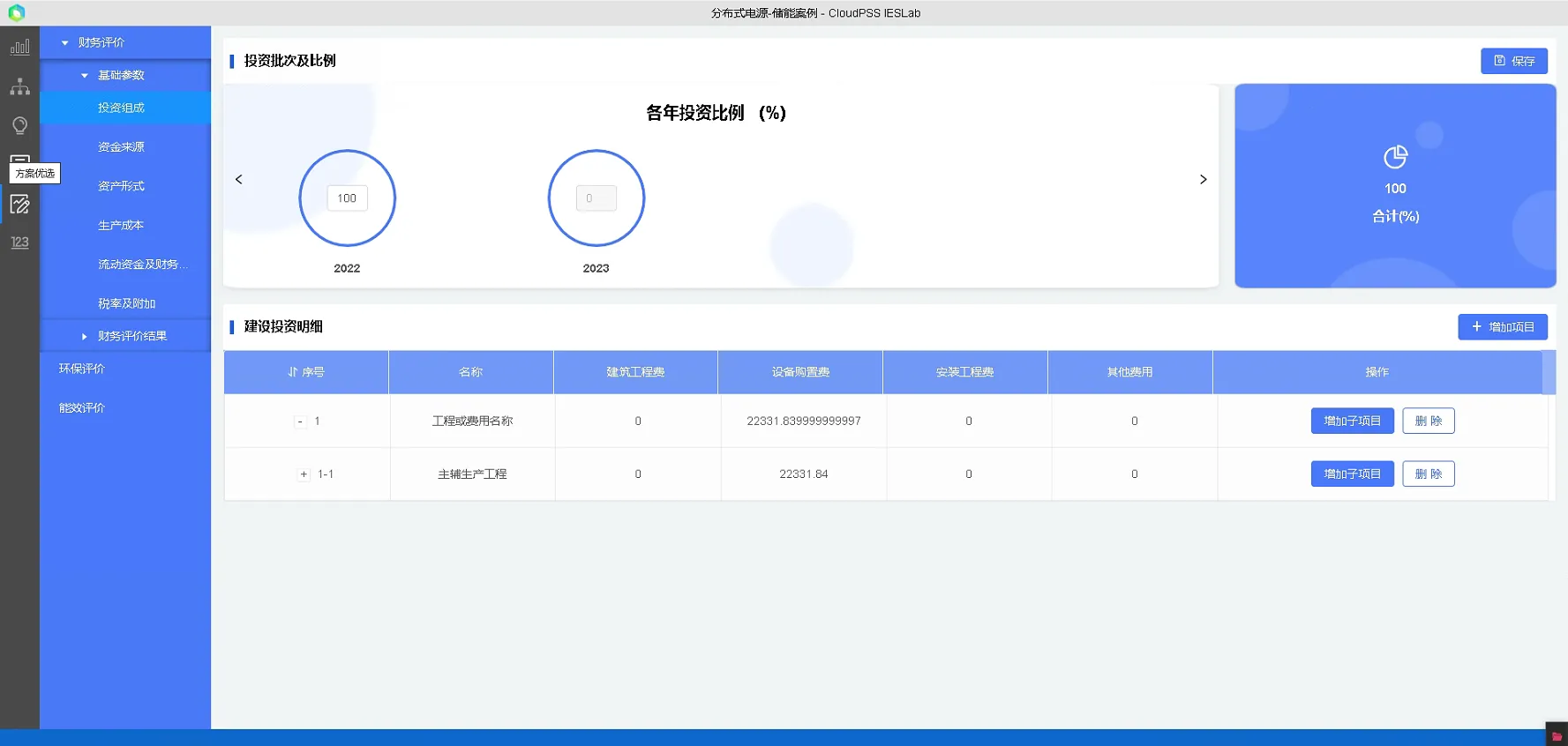Click the value 22331.839999999997
This screenshot has height=746, width=1568.
(x=803, y=421)
